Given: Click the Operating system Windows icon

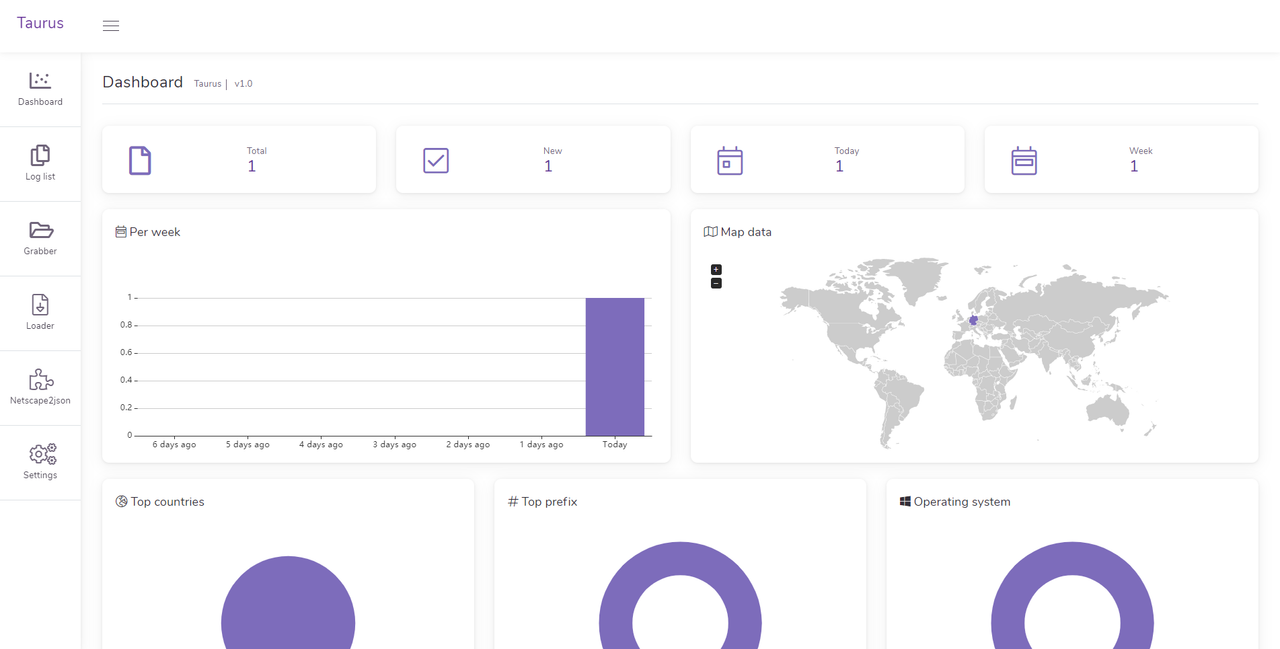Looking at the screenshot, I should tap(905, 502).
